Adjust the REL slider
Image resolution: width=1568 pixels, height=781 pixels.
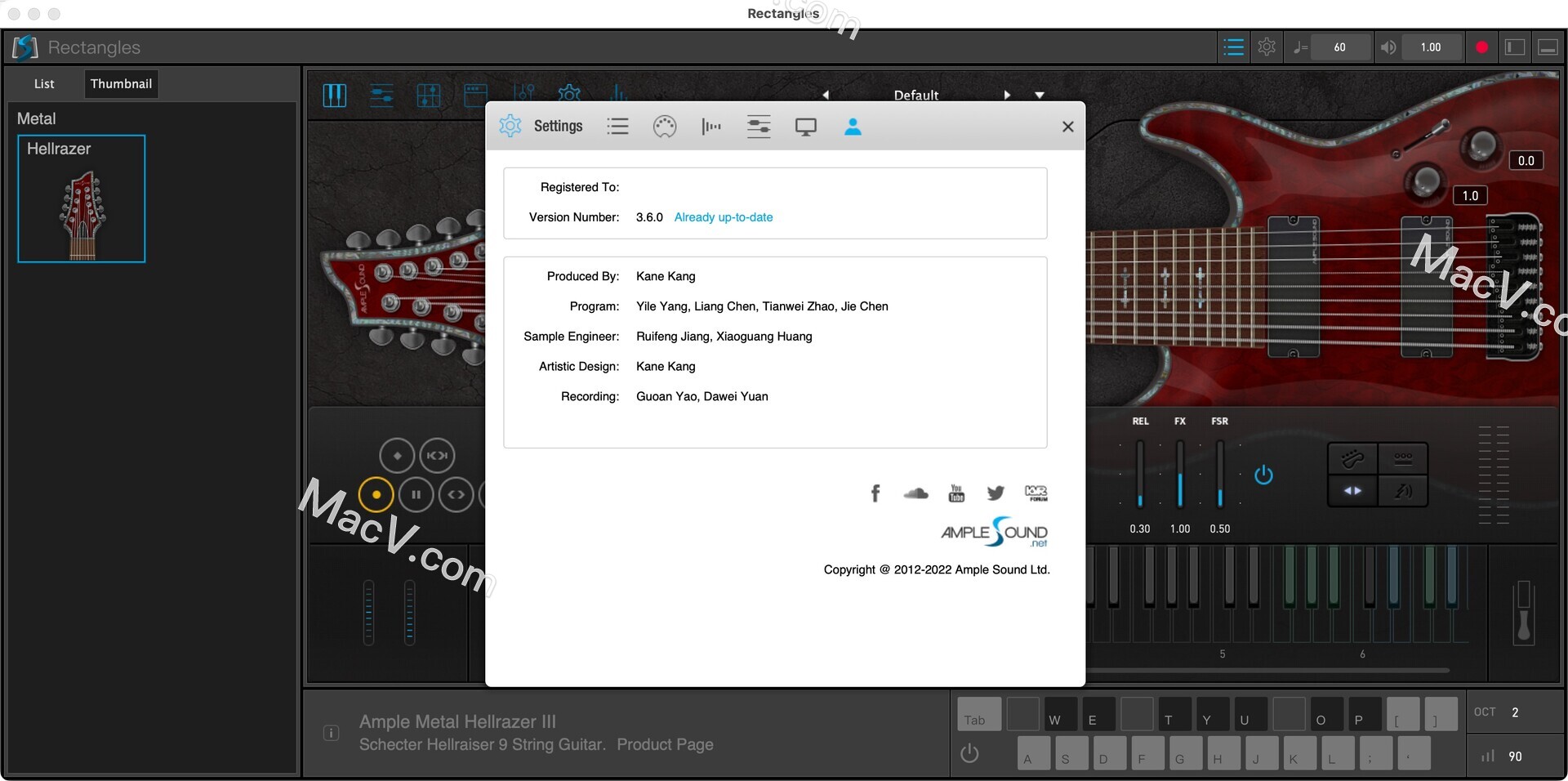pyautogui.click(x=1140, y=474)
